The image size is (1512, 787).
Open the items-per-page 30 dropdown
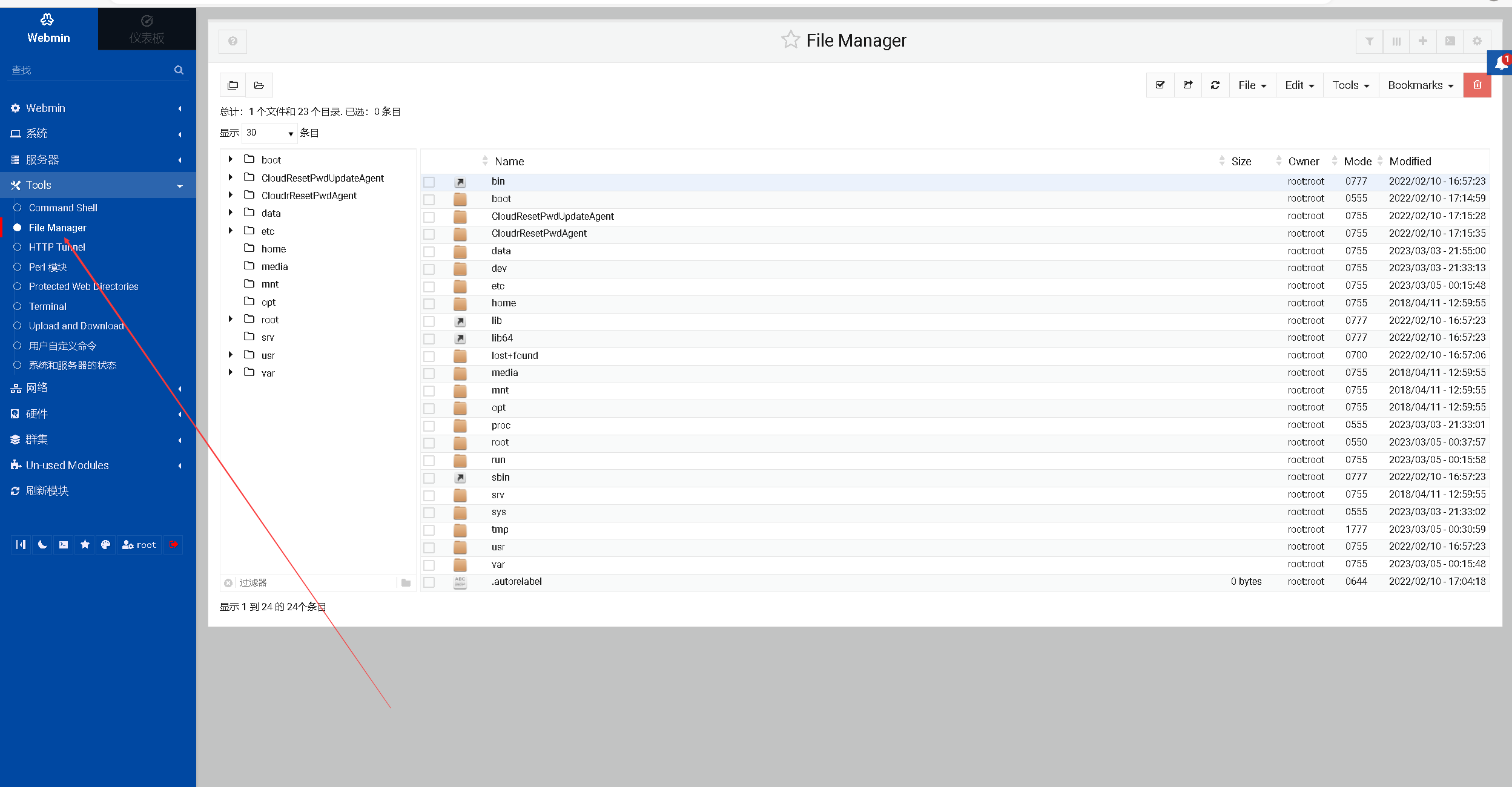(269, 133)
